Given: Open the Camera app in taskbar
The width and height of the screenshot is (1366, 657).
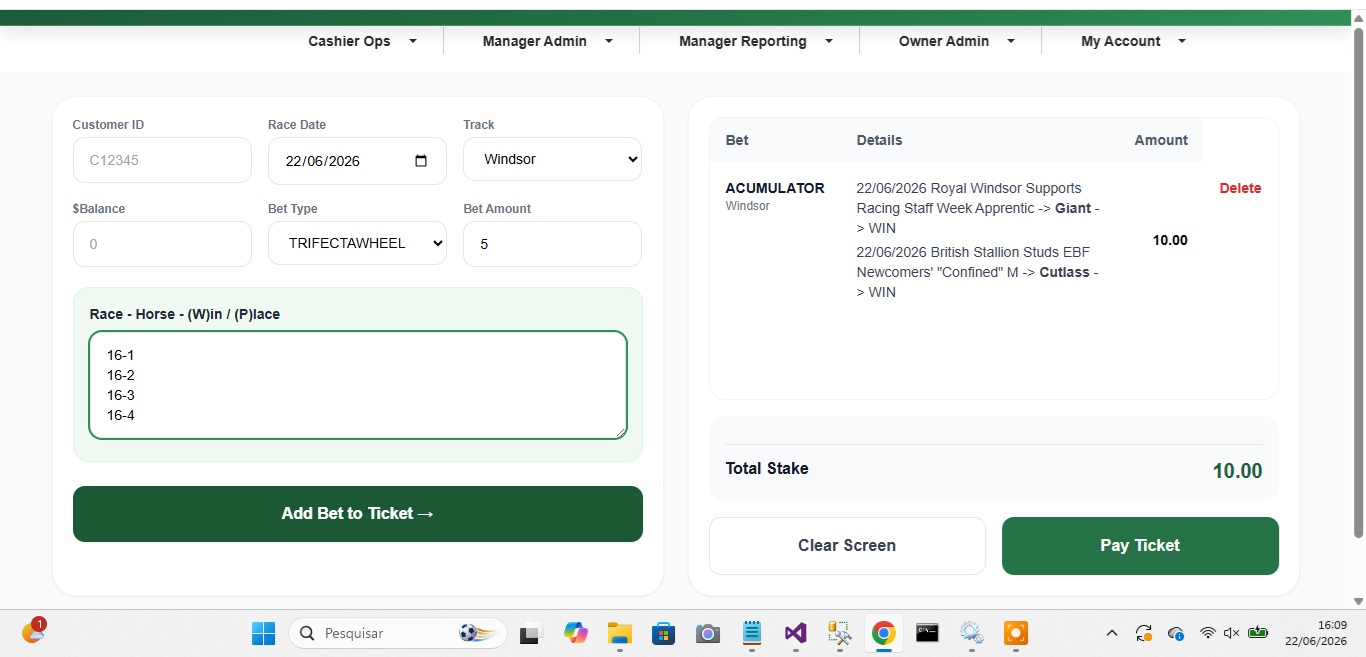Looking at the screenshot, I should pos(708,633).
